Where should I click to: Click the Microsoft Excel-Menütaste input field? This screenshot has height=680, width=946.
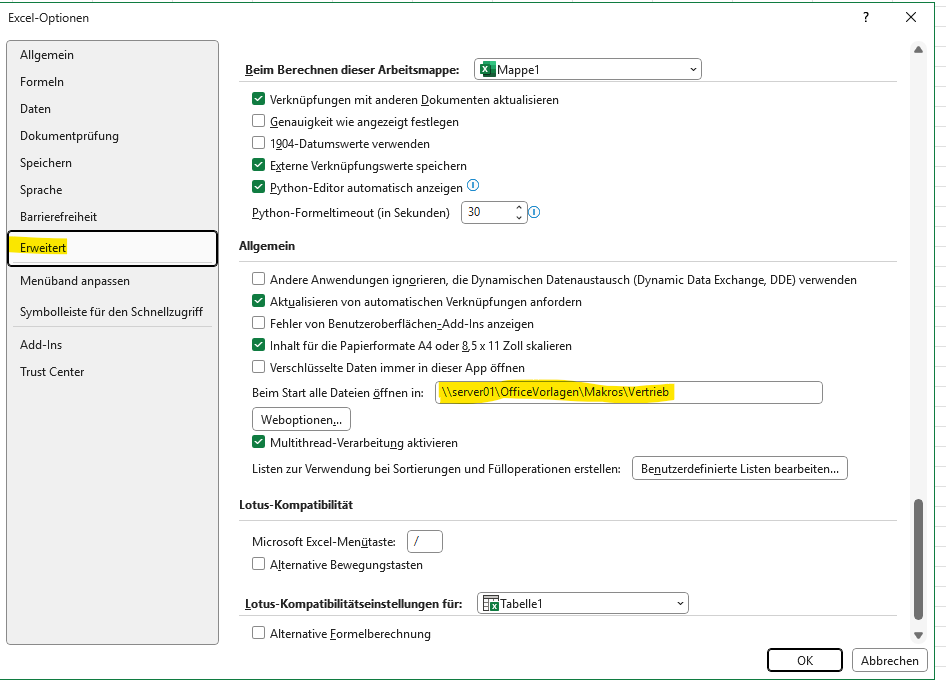tap(425, 541)
